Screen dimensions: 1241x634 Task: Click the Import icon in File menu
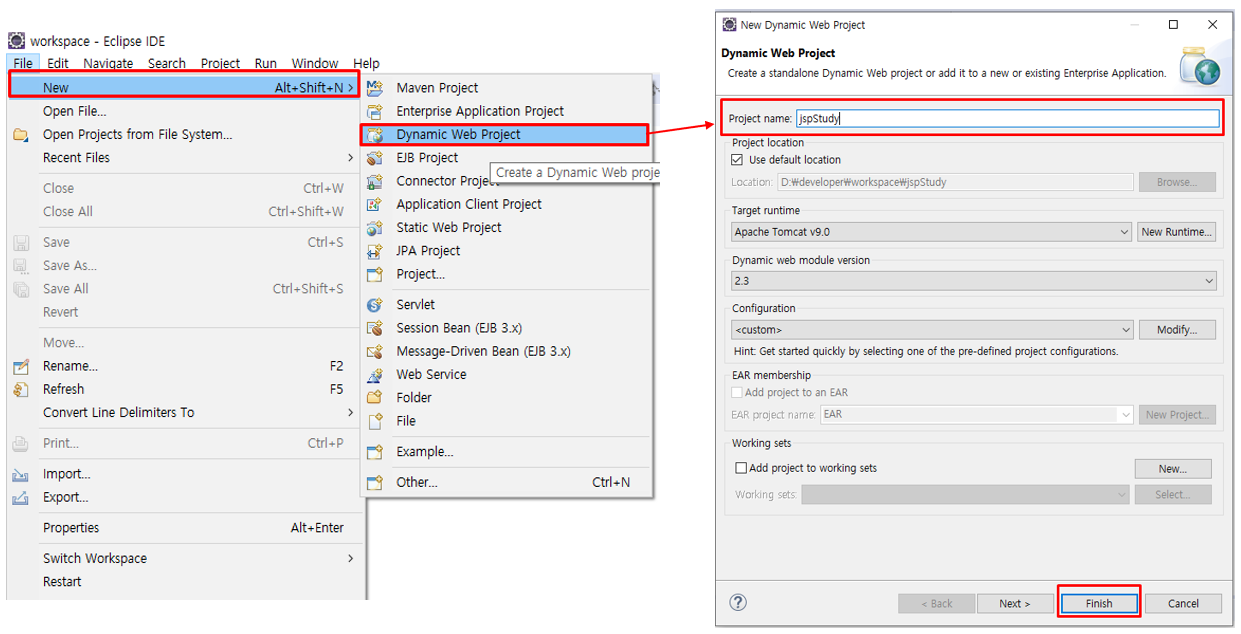pos(21,474)
